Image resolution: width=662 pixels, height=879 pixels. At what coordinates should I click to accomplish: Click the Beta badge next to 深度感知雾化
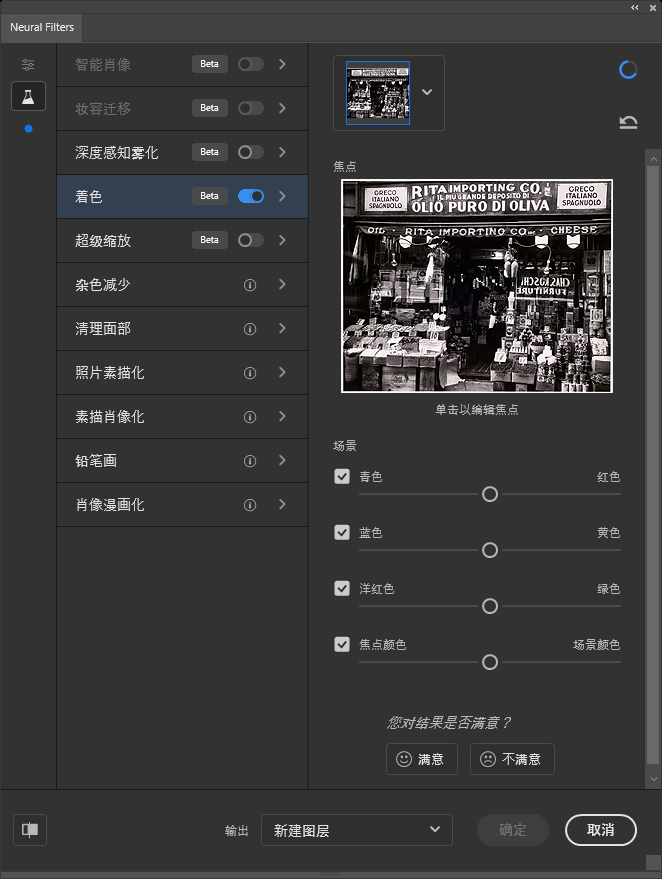tap(210, 152)
